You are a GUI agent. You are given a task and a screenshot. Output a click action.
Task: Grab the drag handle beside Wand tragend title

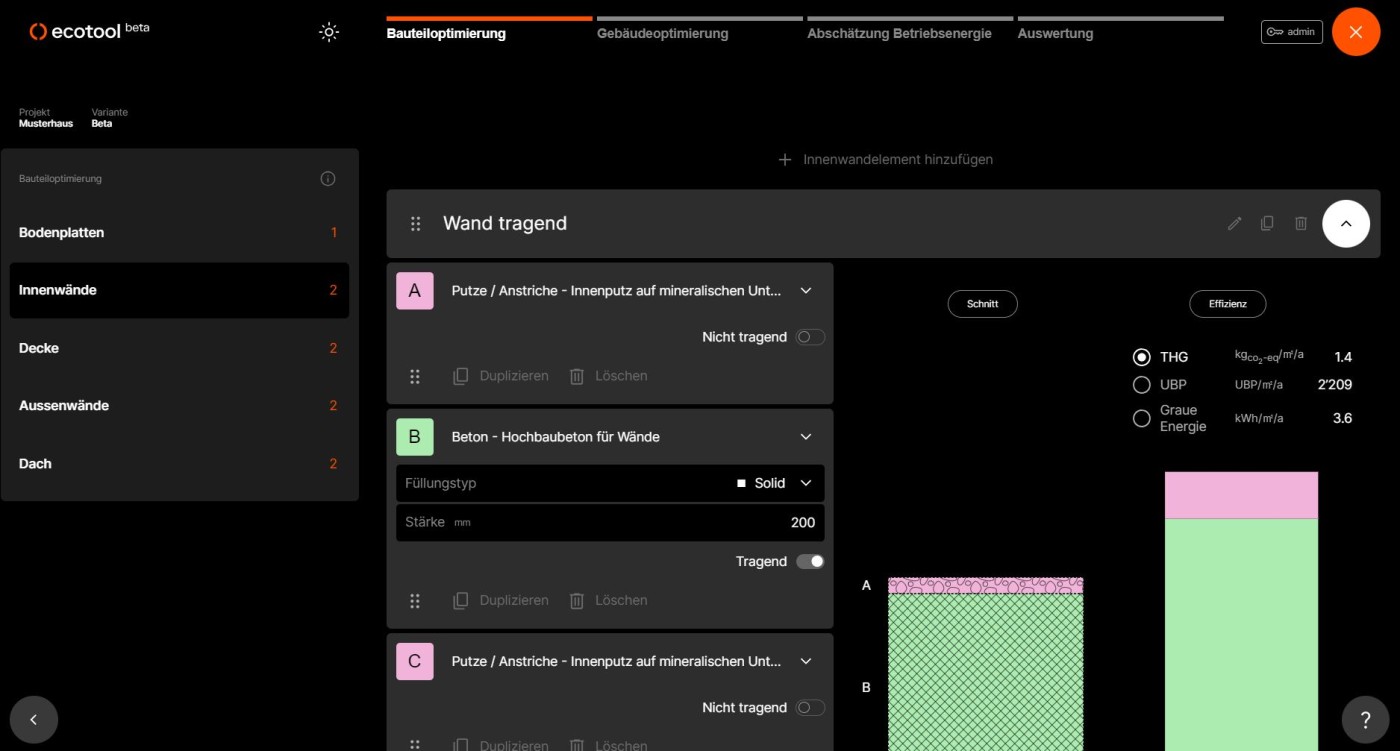[x=416, y=224]
